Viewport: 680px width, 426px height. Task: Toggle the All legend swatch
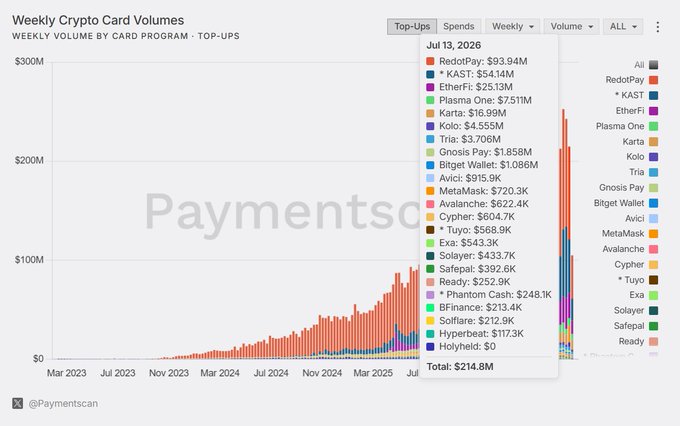654,65
